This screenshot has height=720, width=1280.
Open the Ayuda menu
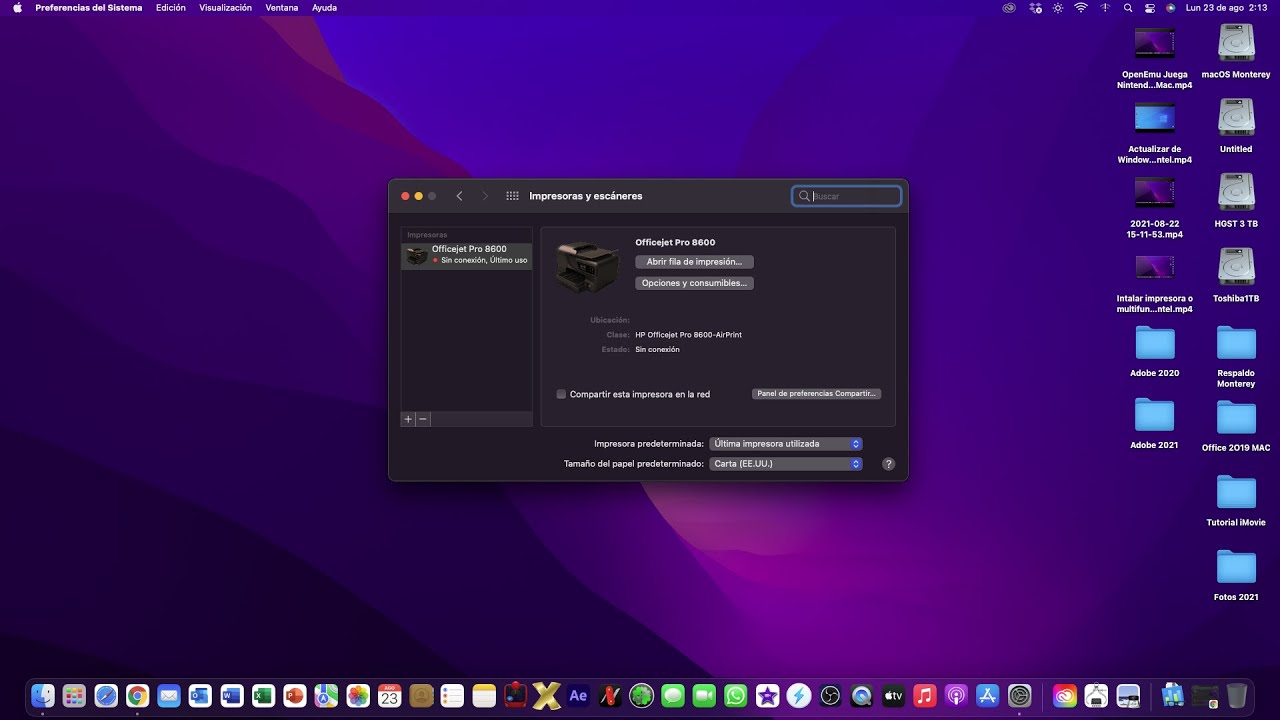pyautogui.click(x=324, y=7)
